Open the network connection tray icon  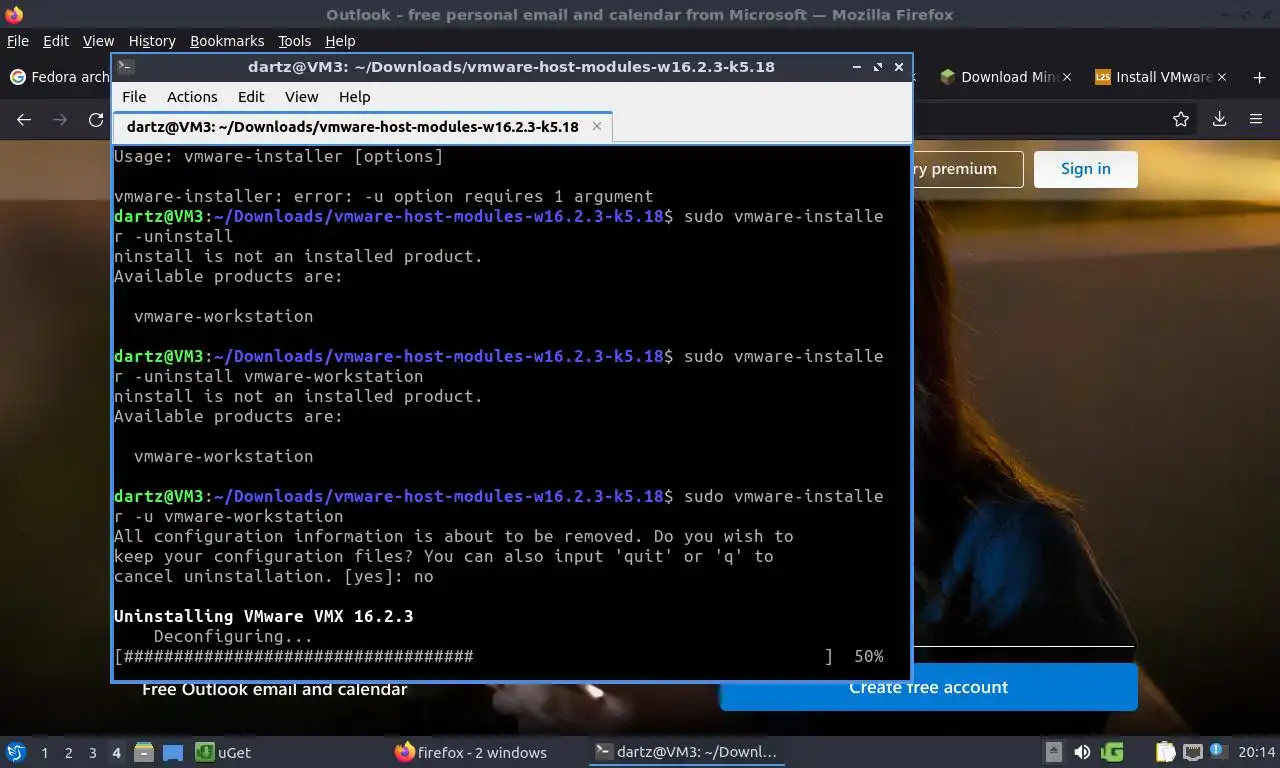1193,752
